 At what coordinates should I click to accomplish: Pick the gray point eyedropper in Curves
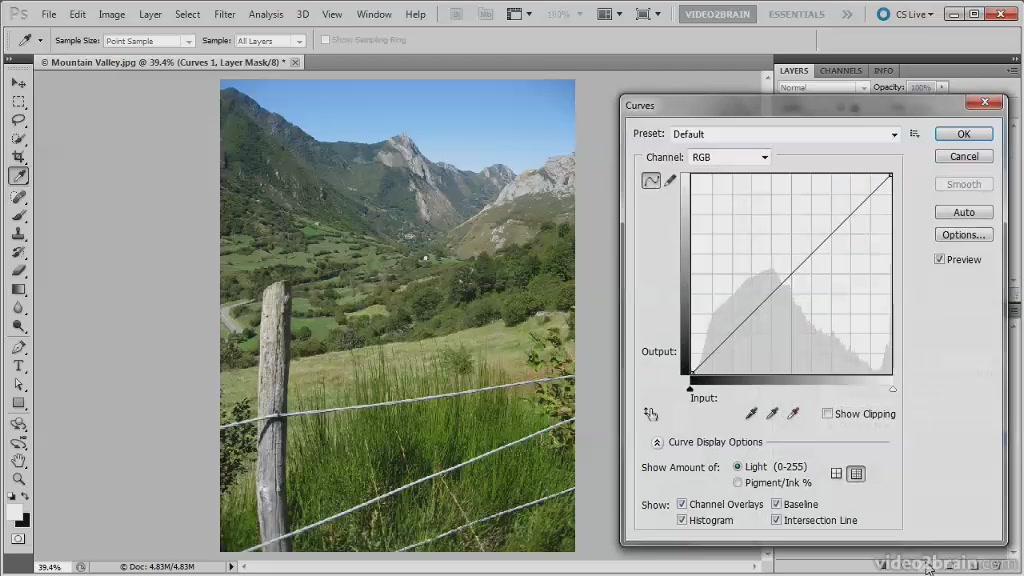[x=772, y=413]
